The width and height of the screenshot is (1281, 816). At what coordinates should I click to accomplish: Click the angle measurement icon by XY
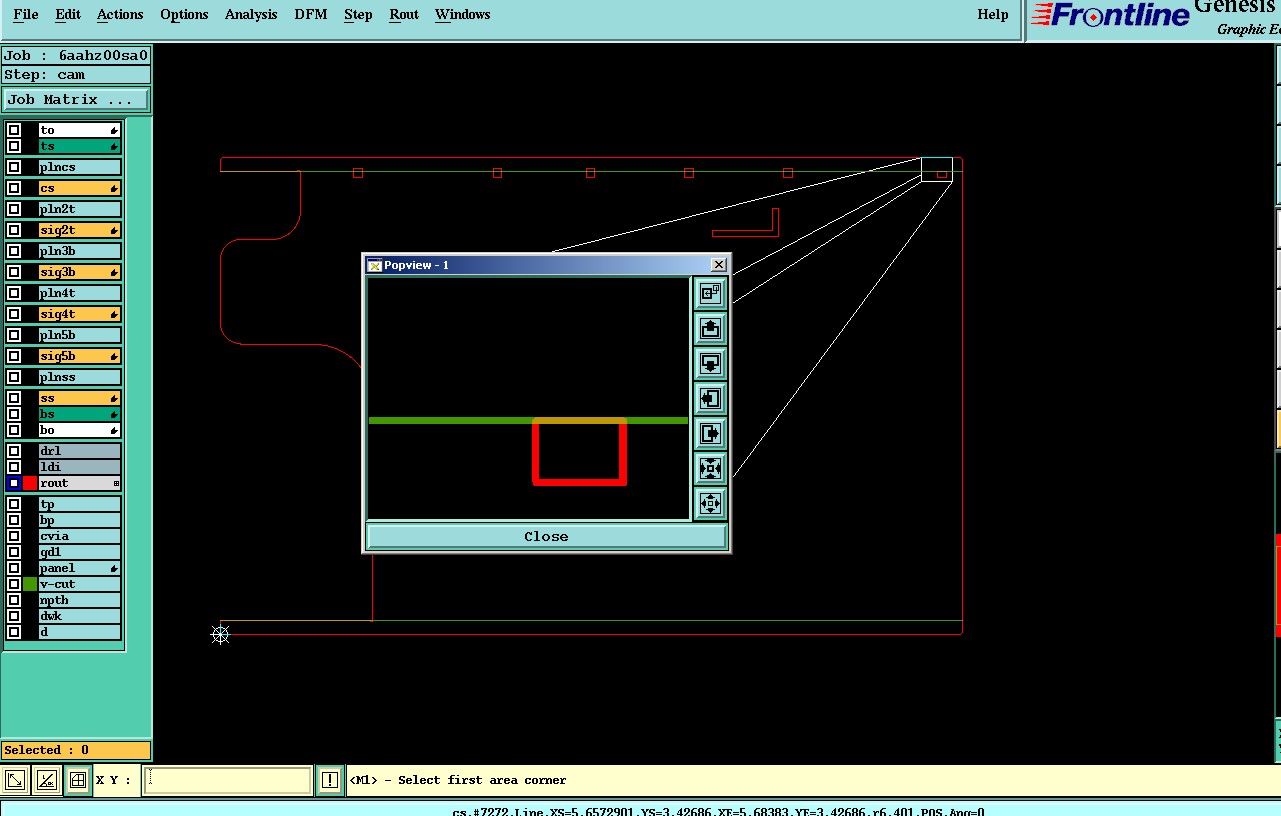(x=47, y=780)
